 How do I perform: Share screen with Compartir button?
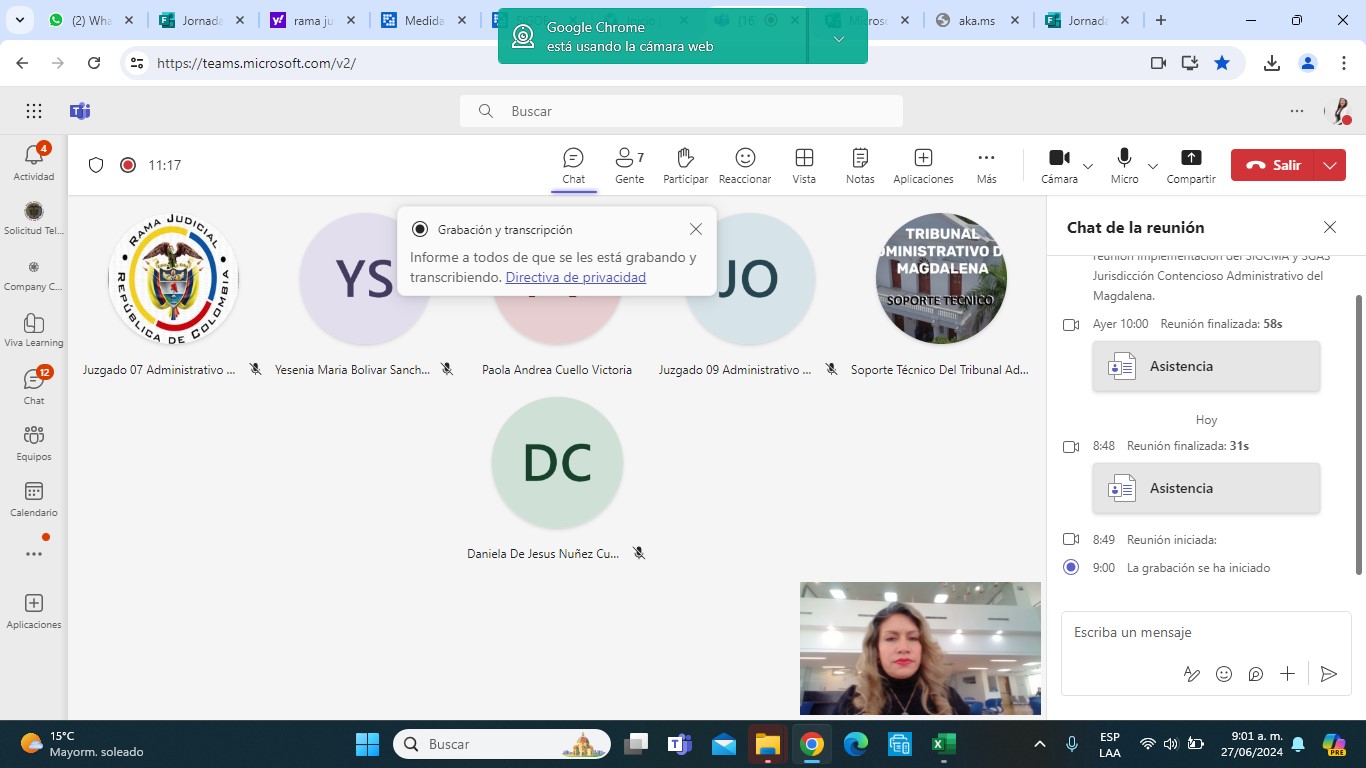tap(1191, 166)
